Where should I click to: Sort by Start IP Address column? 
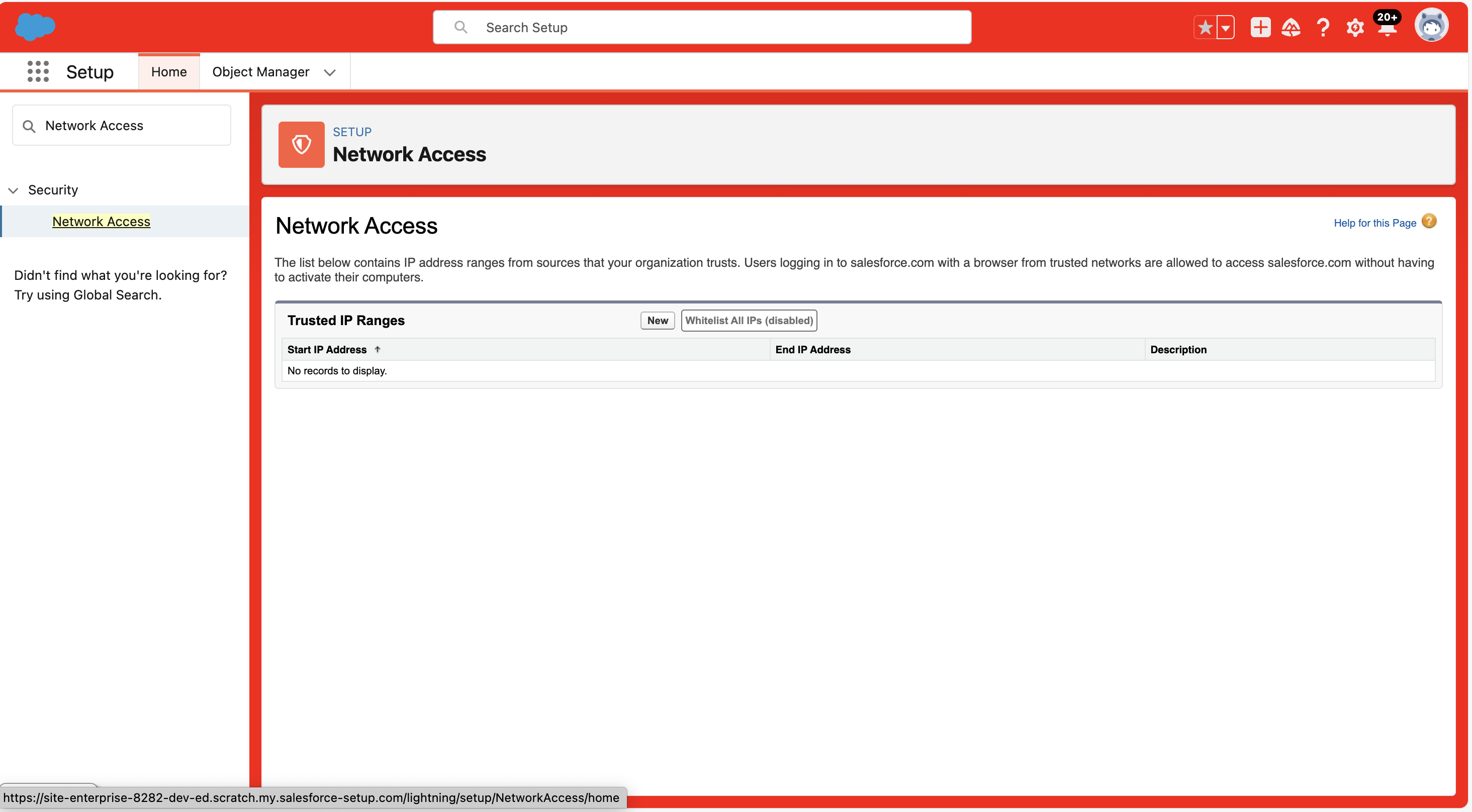(327, 349)
